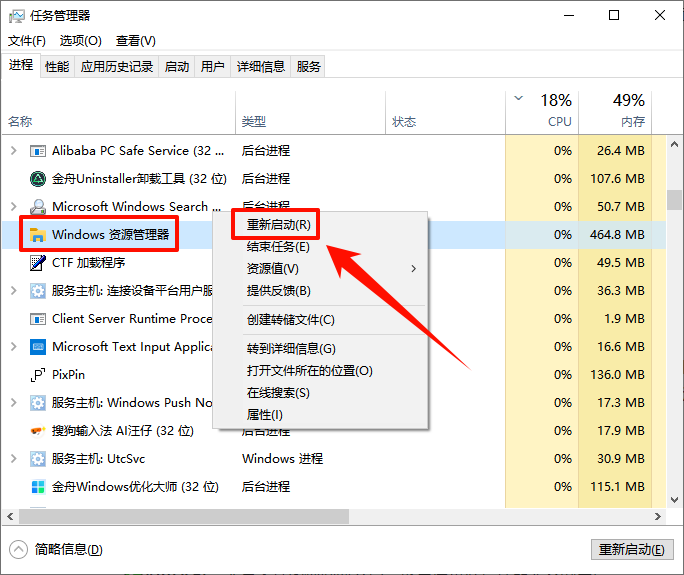Click the 简略信息(D) link
The height and width of the screenshot is (575, 684).
[x=68, y=550]
